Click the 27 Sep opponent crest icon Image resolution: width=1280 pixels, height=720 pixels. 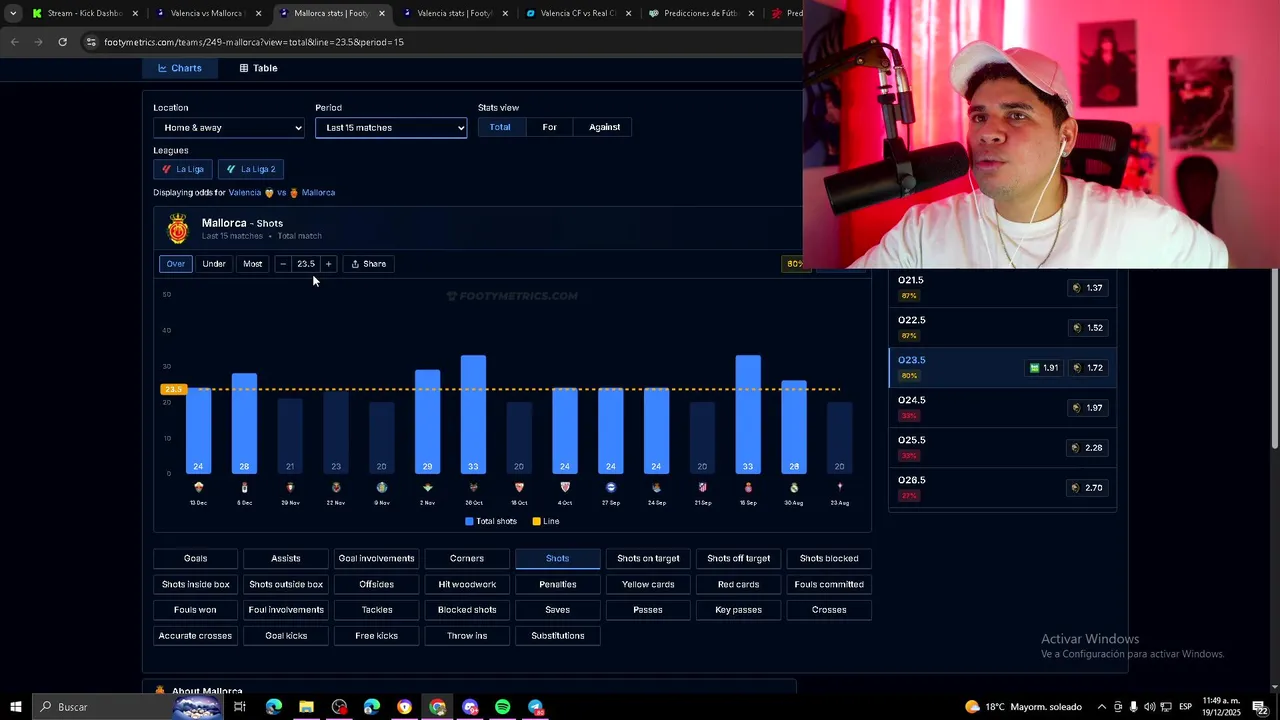click(610, 487)
